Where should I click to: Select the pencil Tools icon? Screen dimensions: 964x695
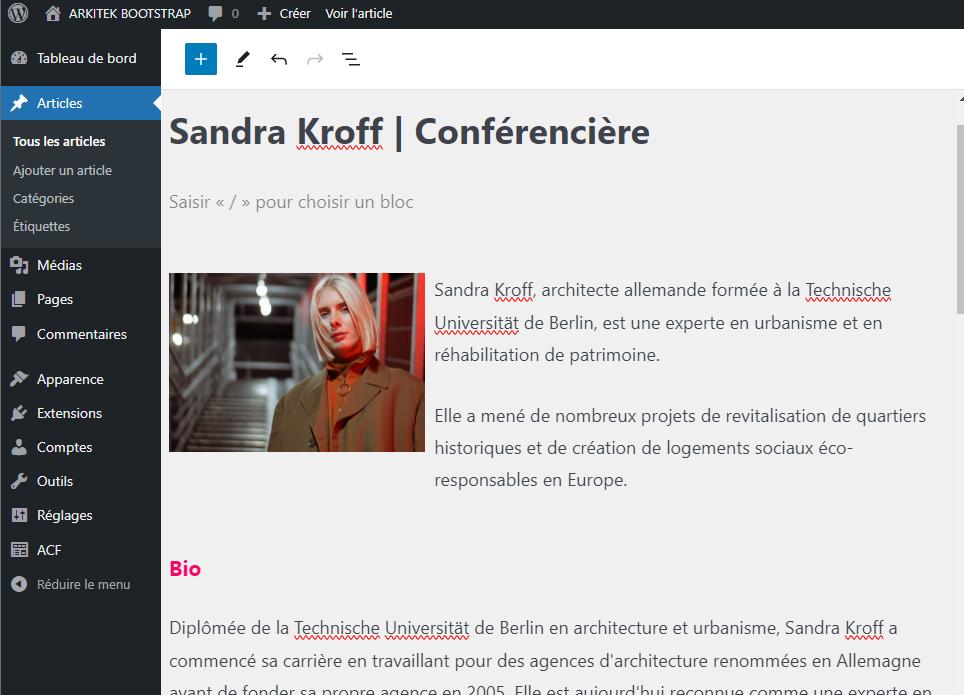click(242, 59)
